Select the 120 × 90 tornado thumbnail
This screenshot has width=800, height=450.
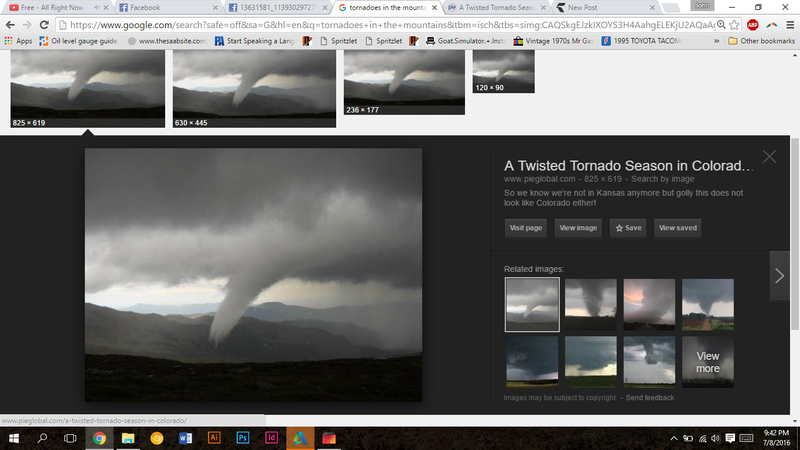504,71
